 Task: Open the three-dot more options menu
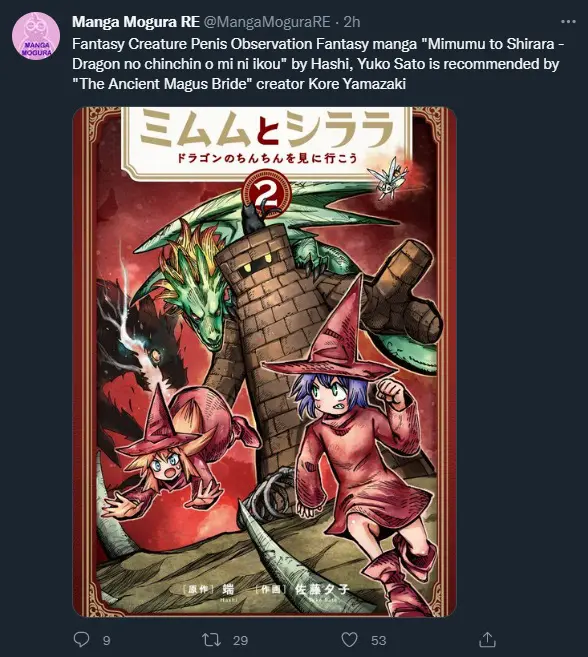(568, 22)
